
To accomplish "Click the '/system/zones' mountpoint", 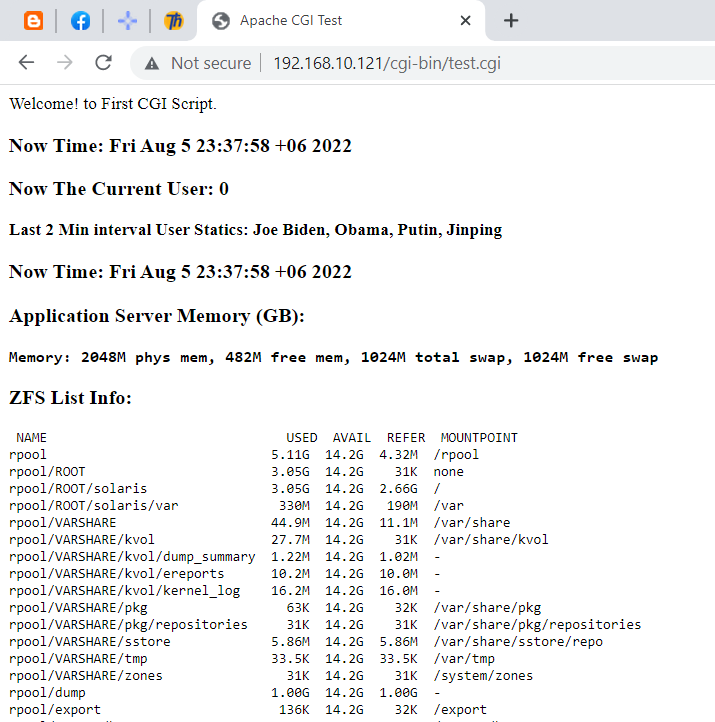I will (483, 676).
